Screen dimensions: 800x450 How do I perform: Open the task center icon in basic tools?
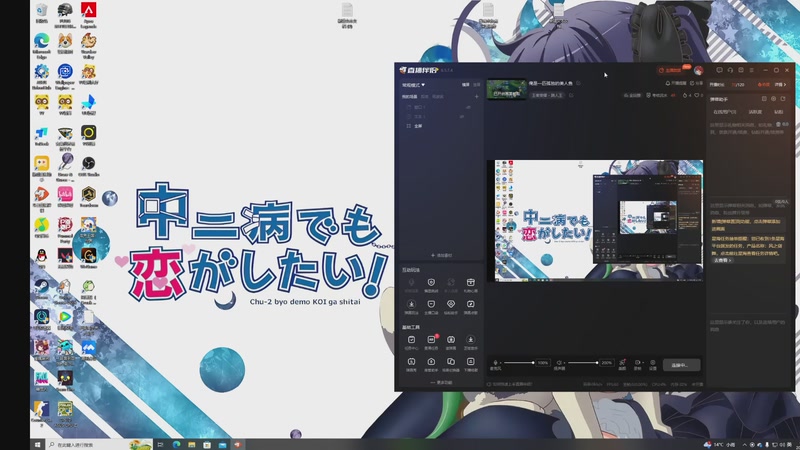tap(411, 342)
